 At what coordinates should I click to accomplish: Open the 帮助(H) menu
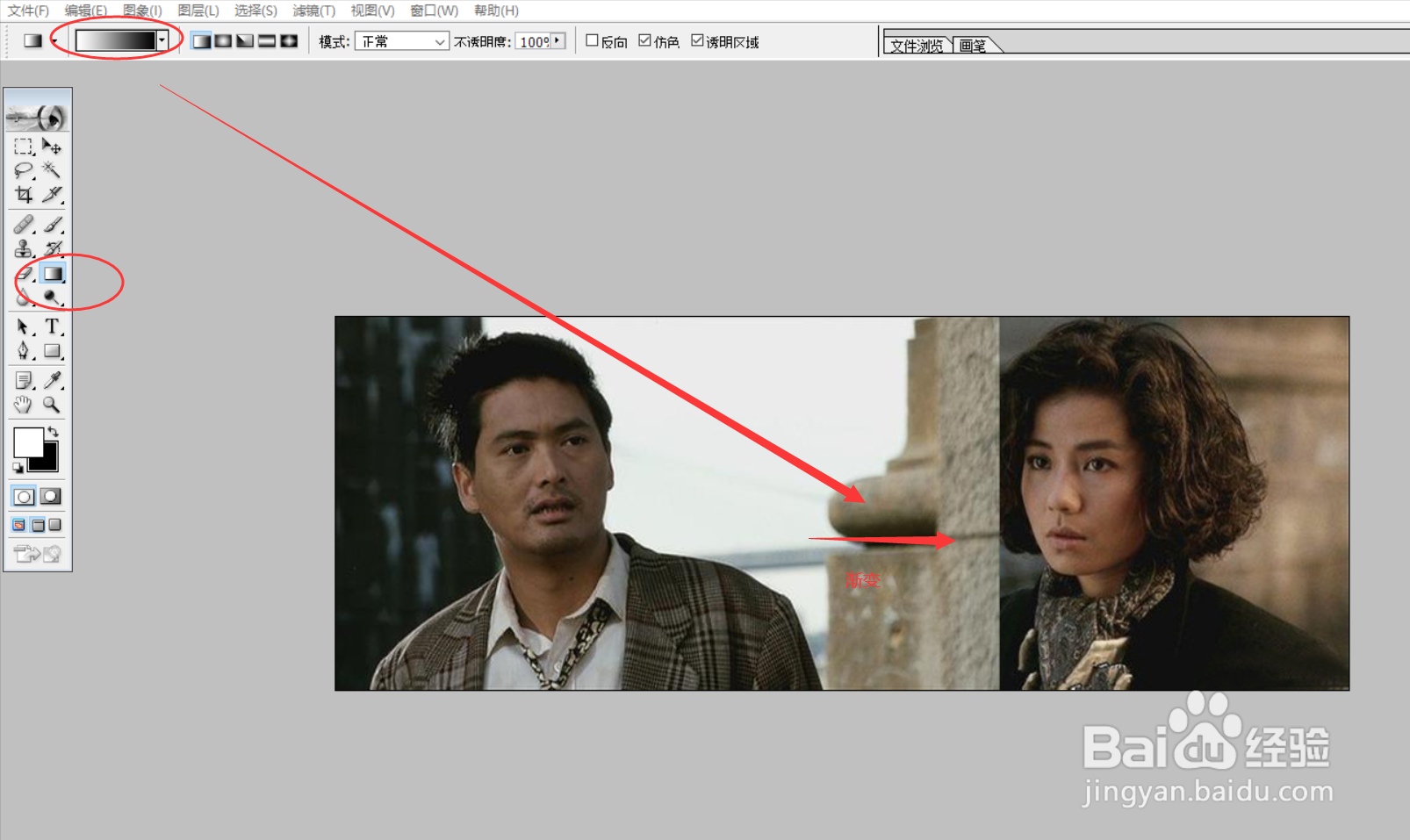tap(497, 11)
